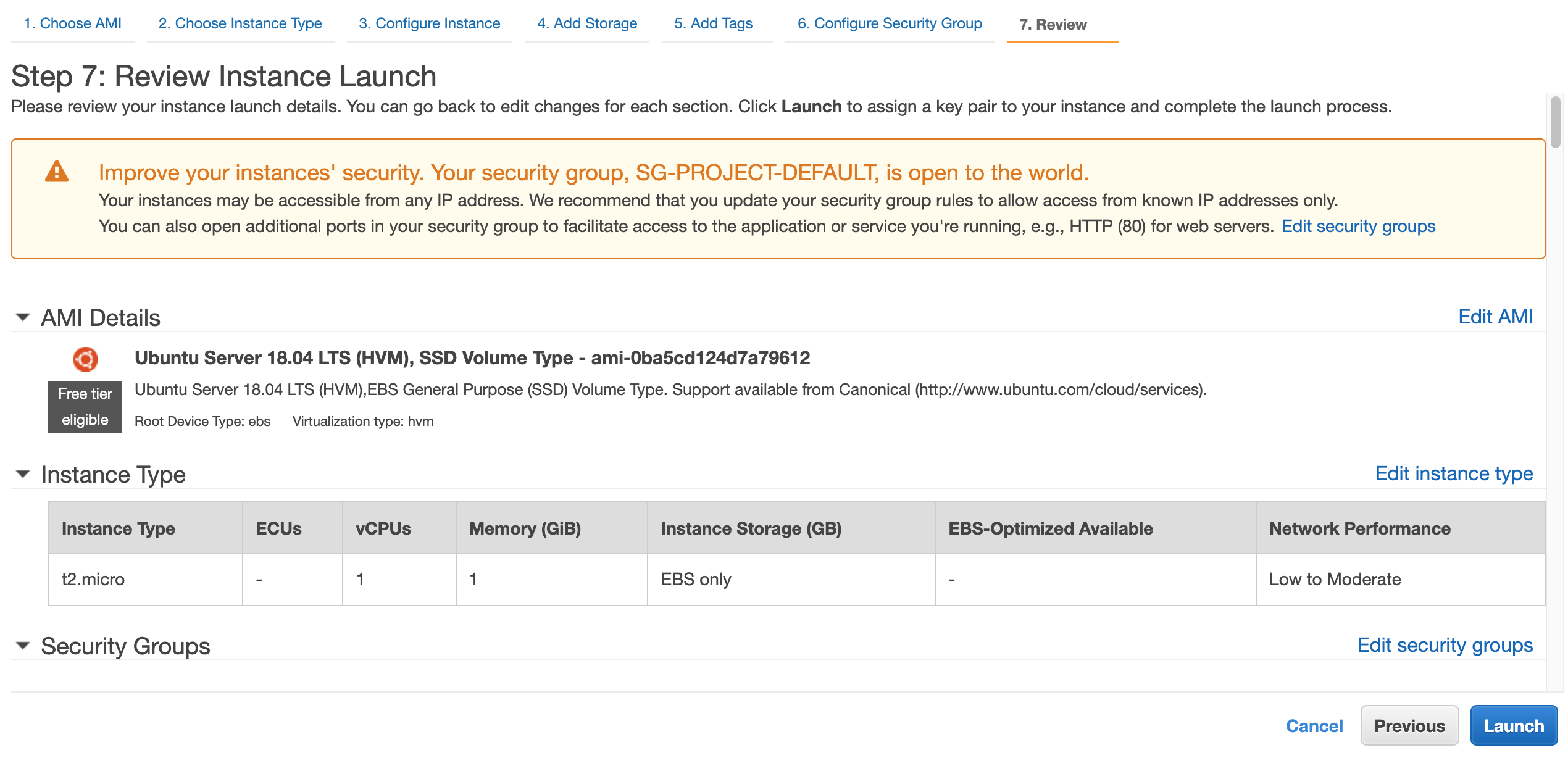Click the Previous button
The width and height of the screenshot is (1568, 758).
(1409, 726)
